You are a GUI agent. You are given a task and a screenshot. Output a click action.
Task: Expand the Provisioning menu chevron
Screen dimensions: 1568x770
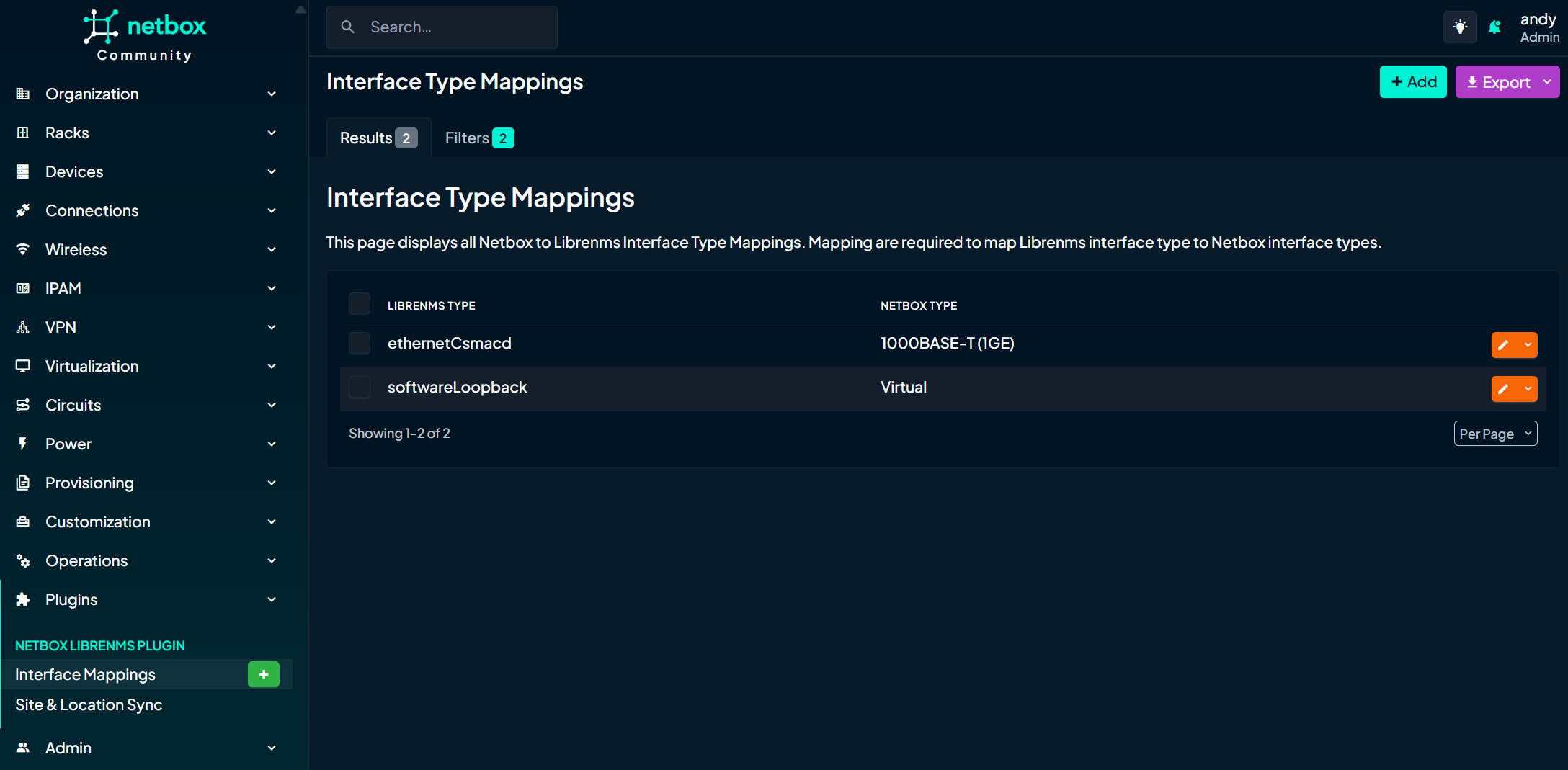coord(272,483)
